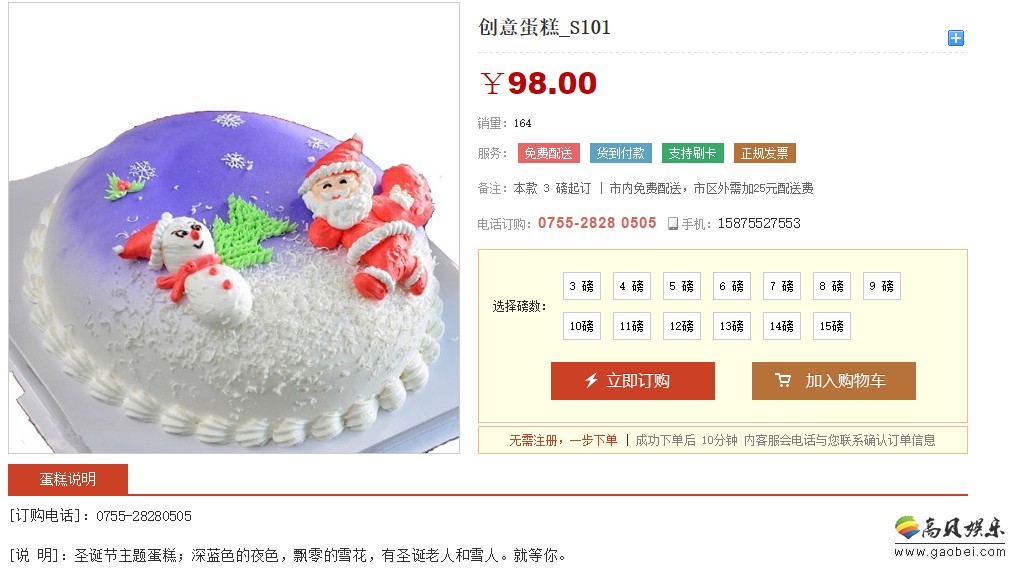Click the lightning icon on 立即订购
Viewport: 1021px width, 575px height.
[x=591, y=380]
